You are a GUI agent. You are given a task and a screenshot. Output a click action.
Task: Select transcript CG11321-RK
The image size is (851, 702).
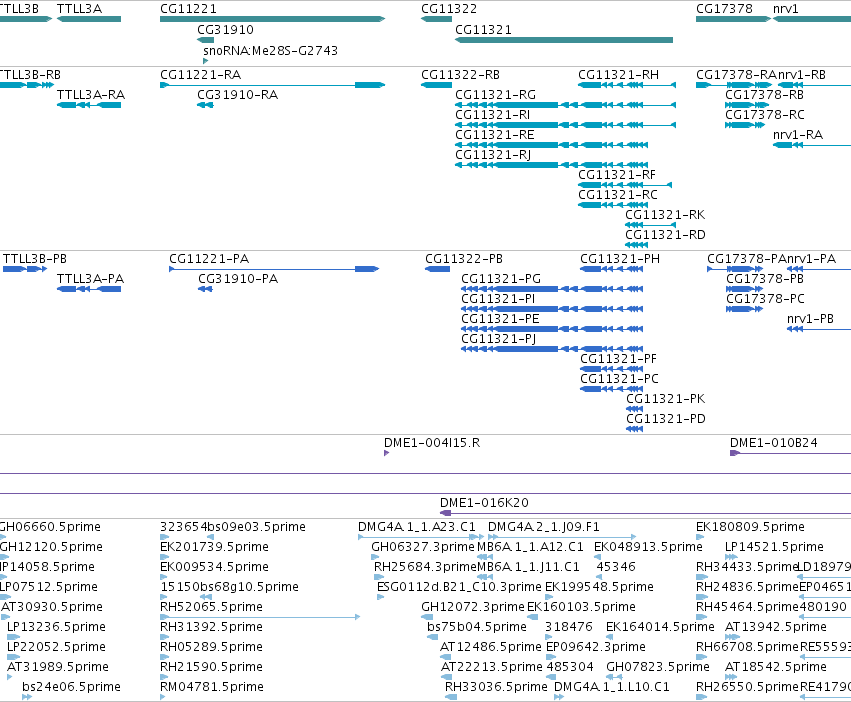[651, 225]
